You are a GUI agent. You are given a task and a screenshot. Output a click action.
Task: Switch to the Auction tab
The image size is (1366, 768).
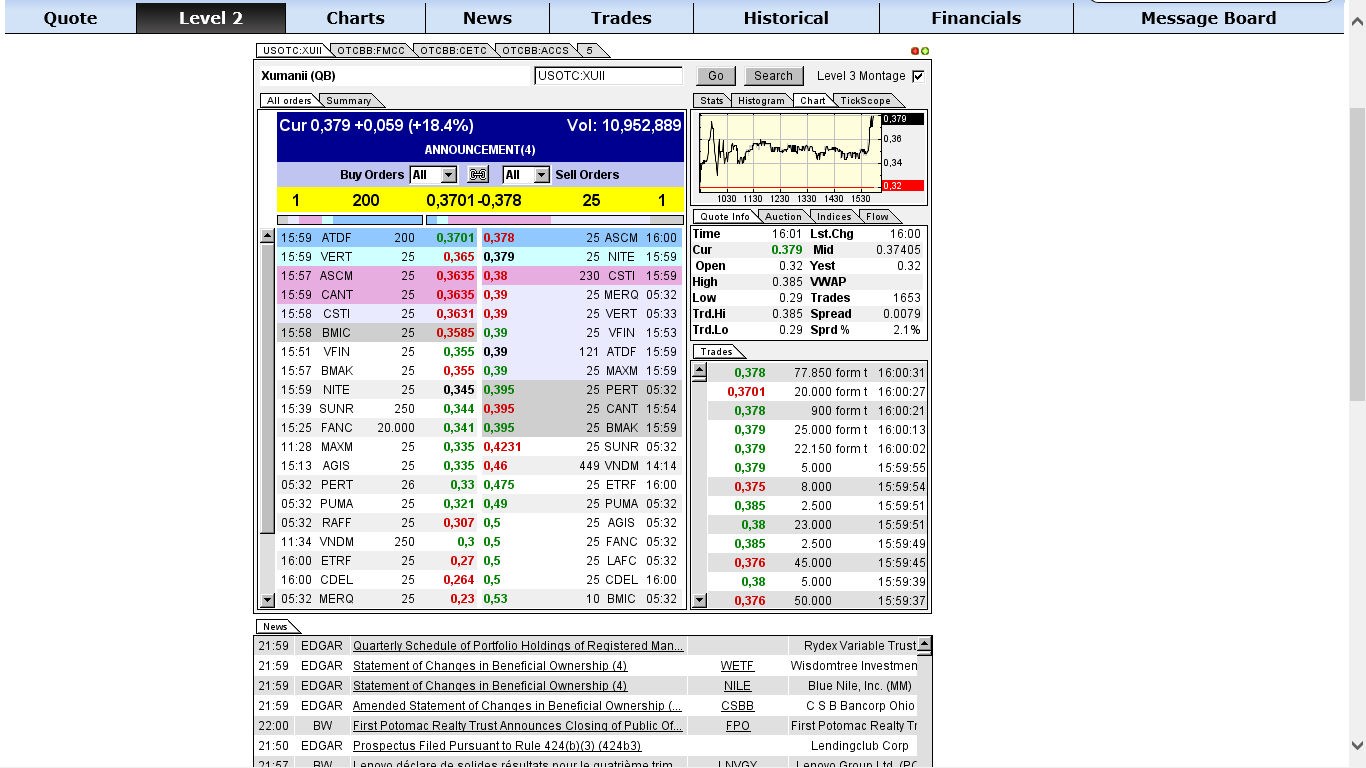click(783, 217)
